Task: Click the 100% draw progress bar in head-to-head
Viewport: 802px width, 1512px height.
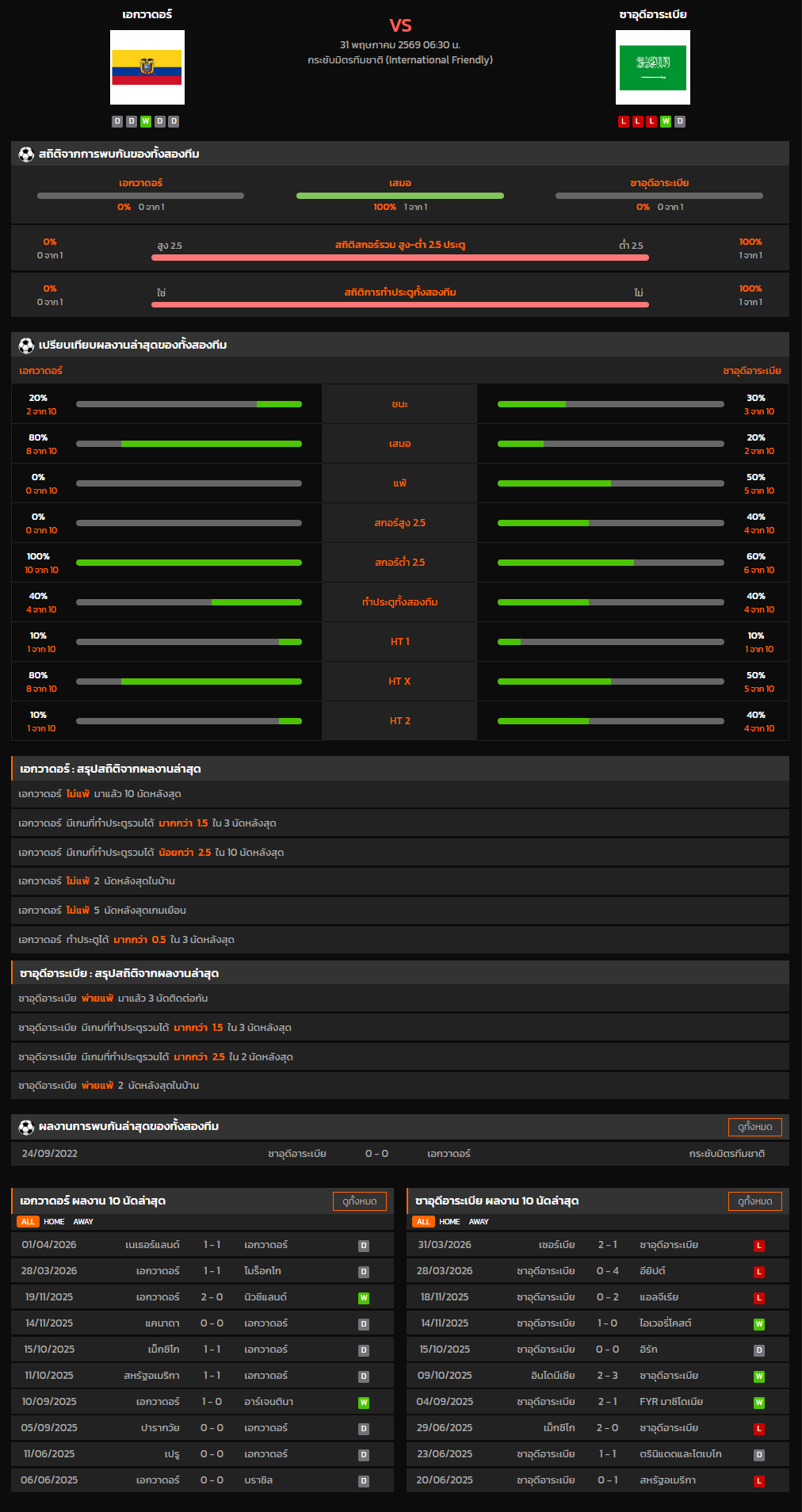Action: tap(400, 196)
